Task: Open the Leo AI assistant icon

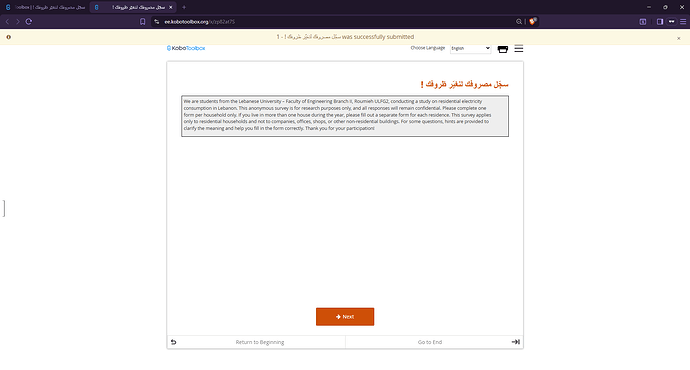Action: point(643,22)
